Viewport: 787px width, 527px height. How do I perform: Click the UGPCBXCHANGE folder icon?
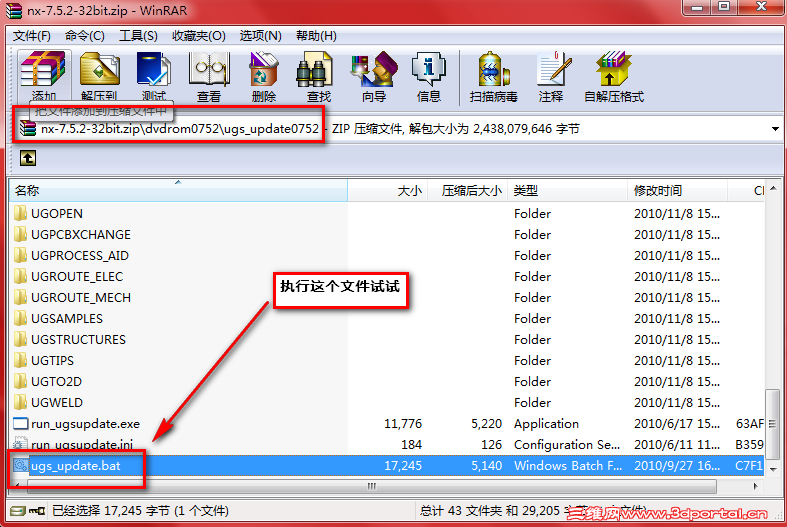pyautogui.click(x=21, y=234)
